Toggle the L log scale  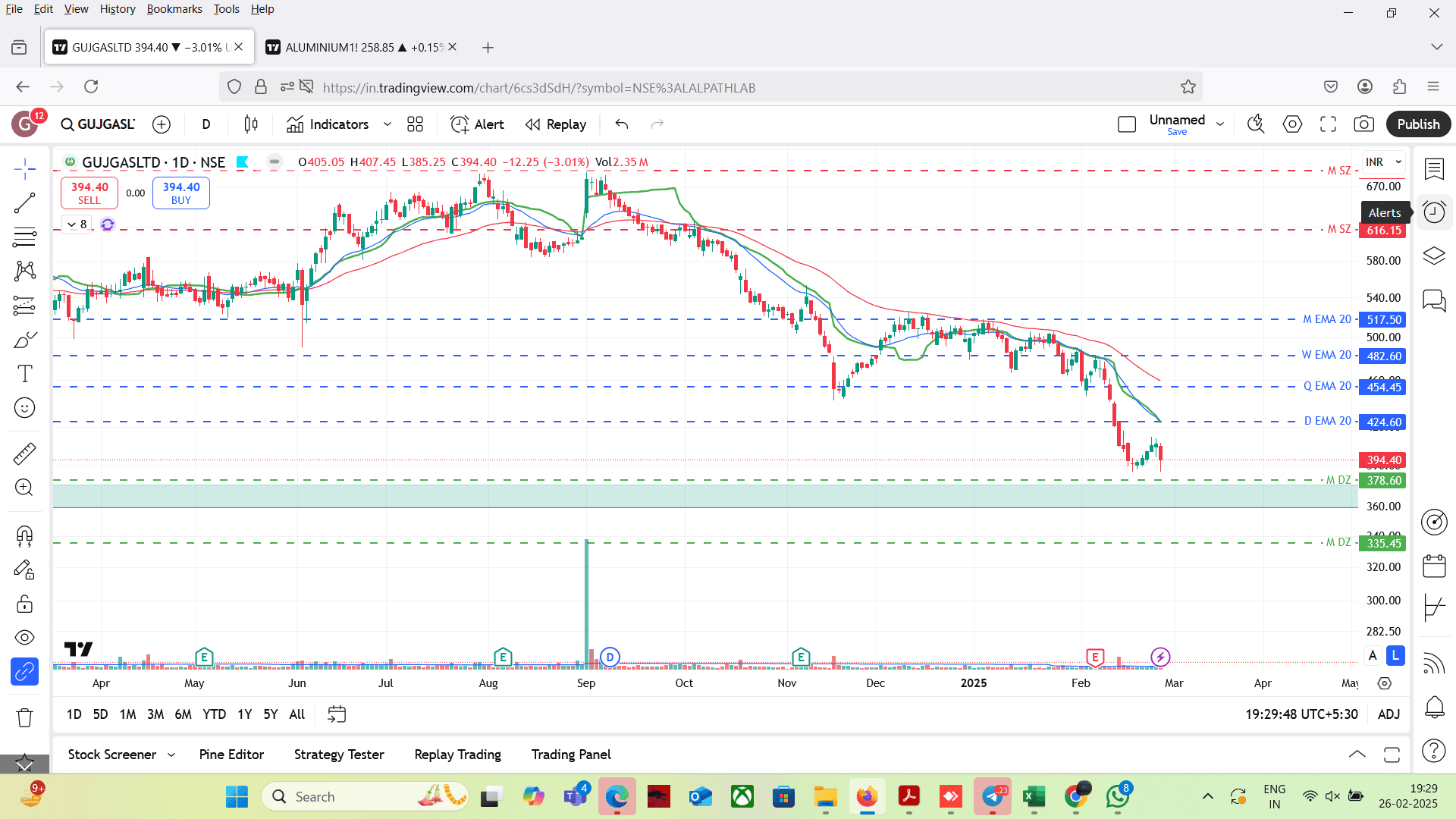(x=1395, y=655)
